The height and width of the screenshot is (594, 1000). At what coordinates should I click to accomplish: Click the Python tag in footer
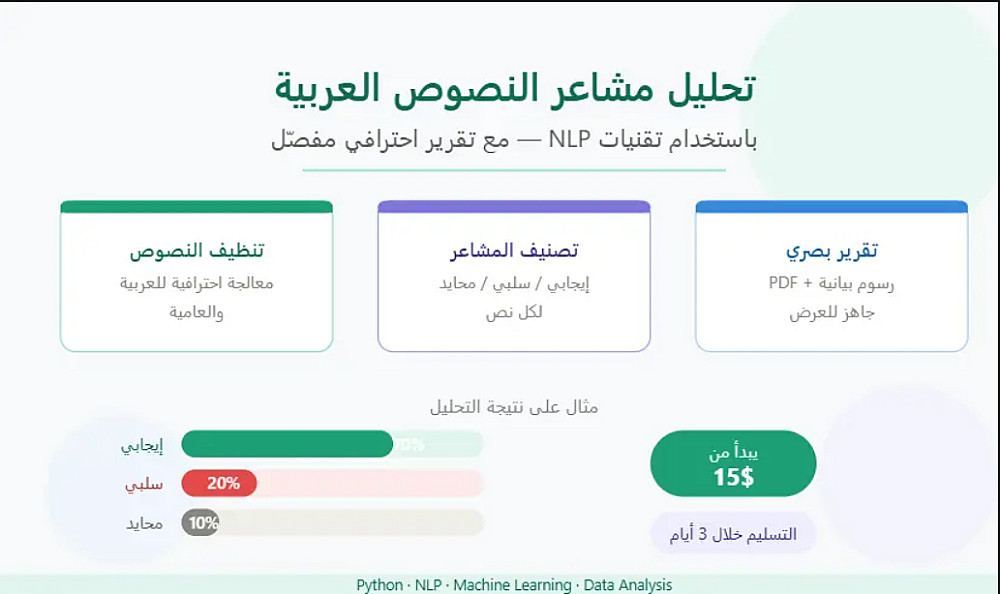click(x=379, y=585)
